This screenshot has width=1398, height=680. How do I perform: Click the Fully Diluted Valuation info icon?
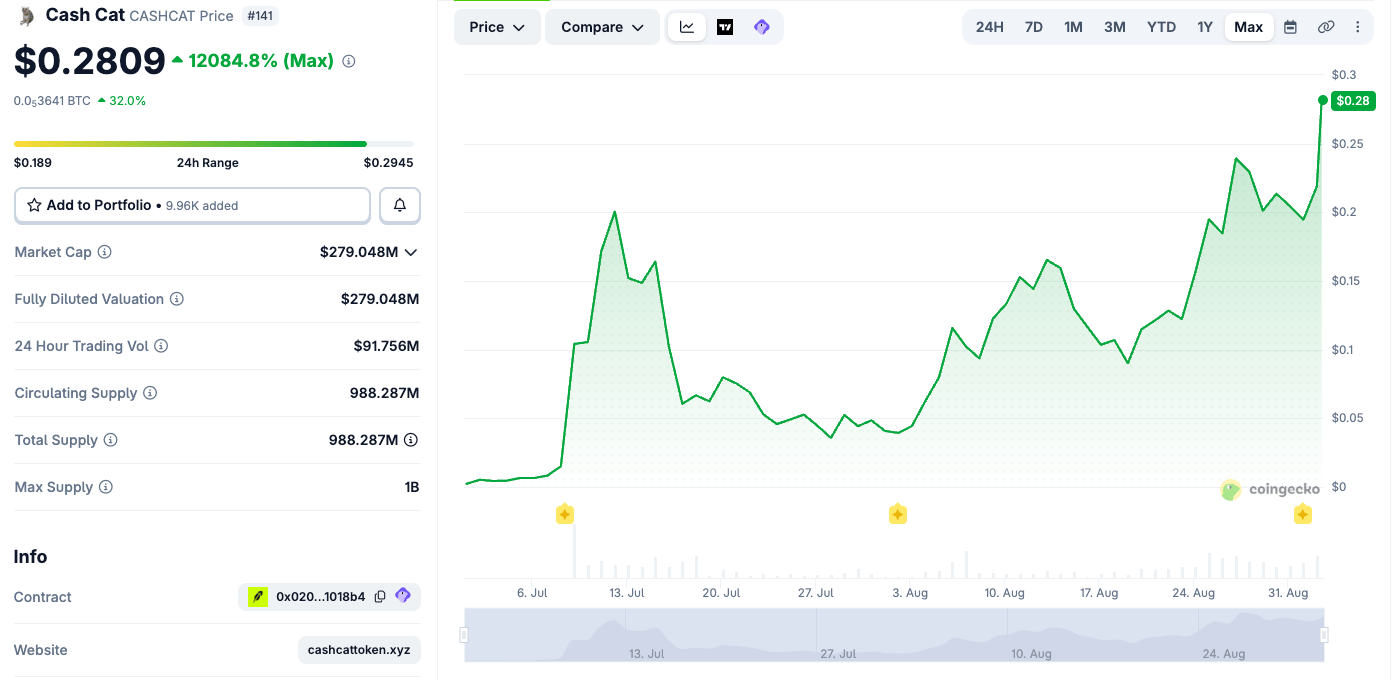[177, 299]
